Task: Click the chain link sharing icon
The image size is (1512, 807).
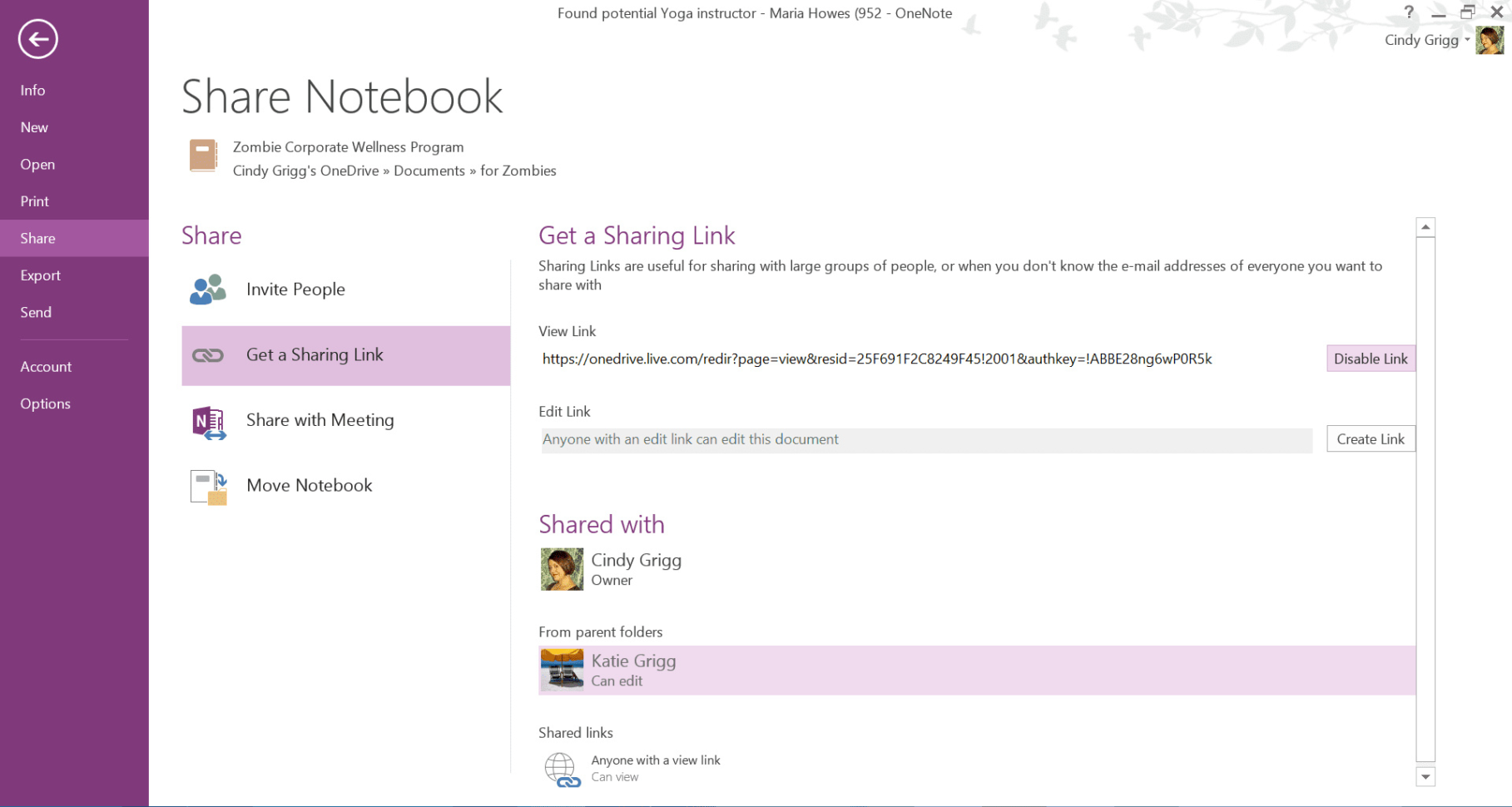Action: coord(208,355)
